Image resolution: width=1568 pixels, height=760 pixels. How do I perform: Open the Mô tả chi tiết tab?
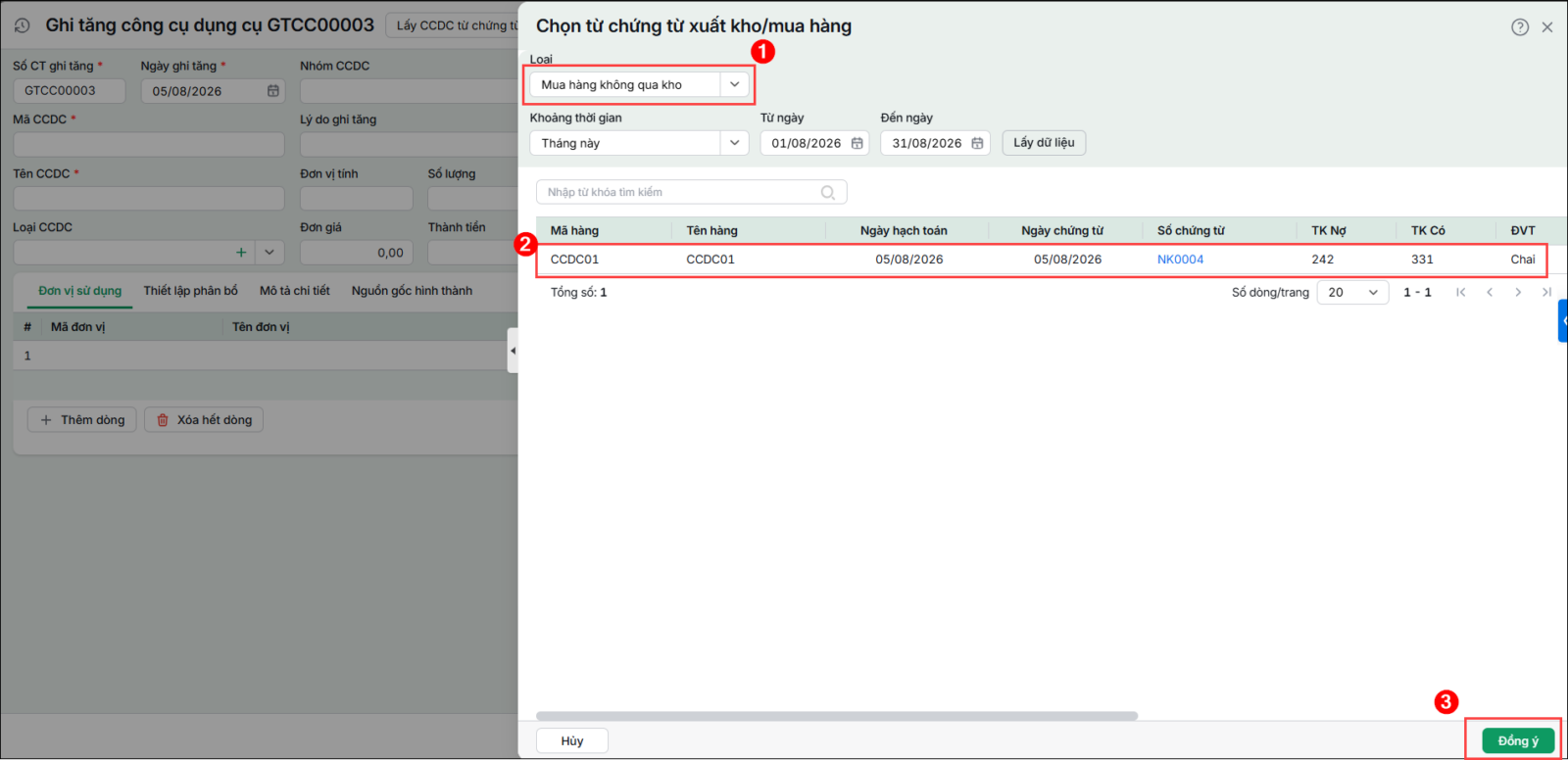[x=295, y=291]
